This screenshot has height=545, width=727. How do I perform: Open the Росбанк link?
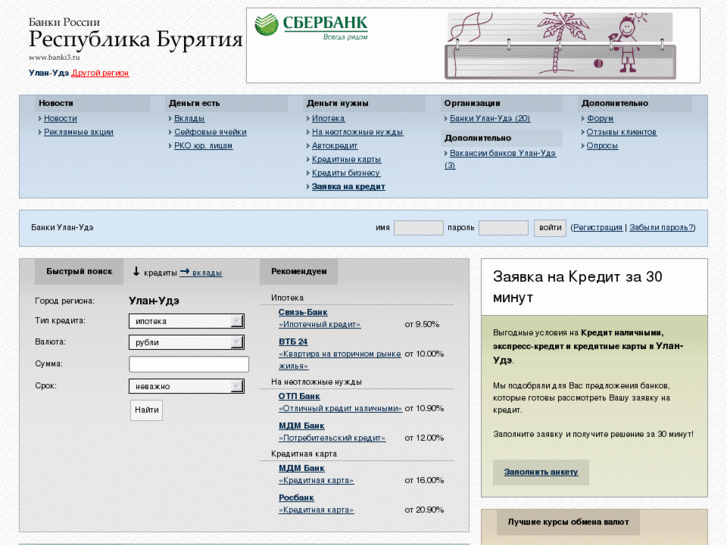tap(296, 498)
